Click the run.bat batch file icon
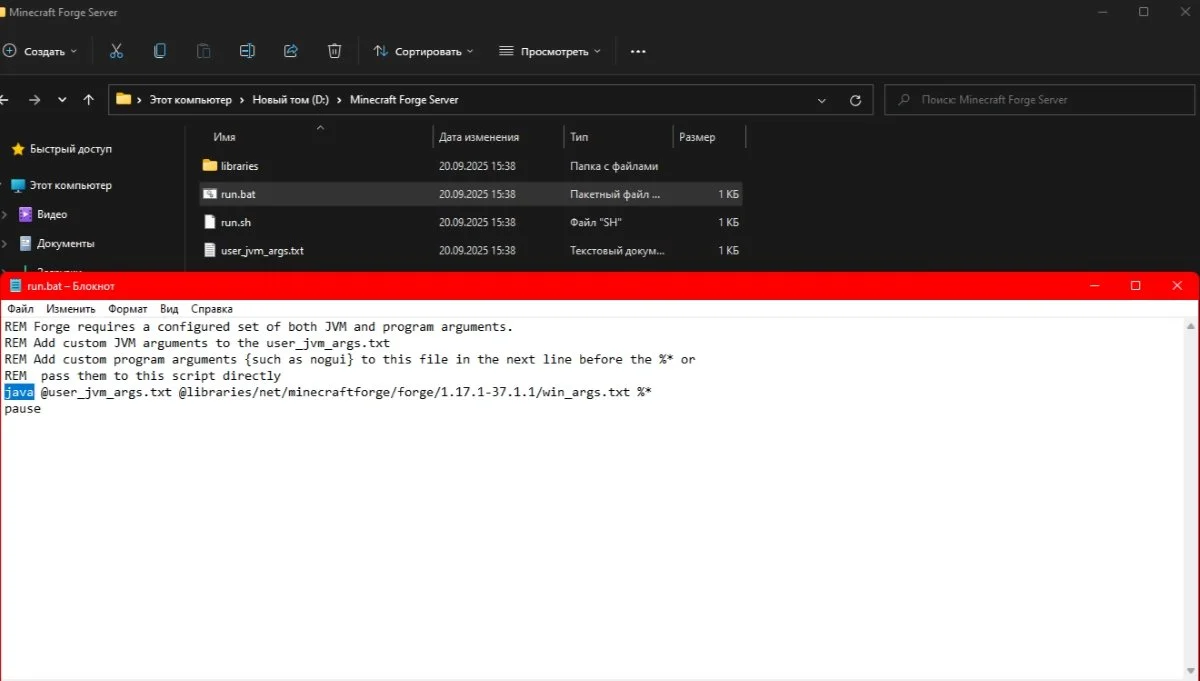The height and width of the screenshot is (681, 1200). click(209, 194)
